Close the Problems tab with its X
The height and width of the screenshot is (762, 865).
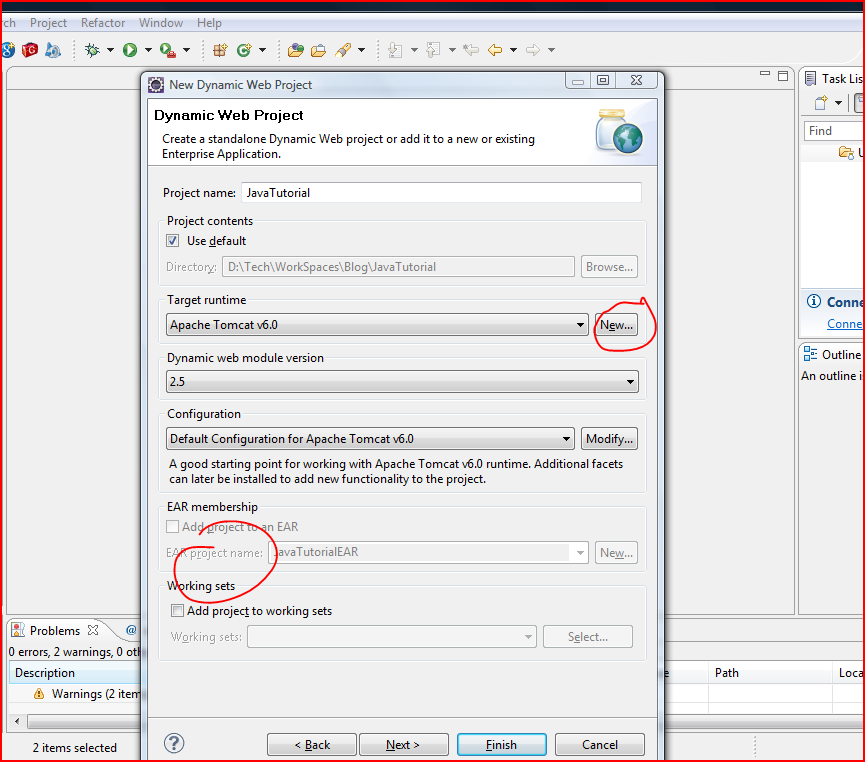point(93,630)
